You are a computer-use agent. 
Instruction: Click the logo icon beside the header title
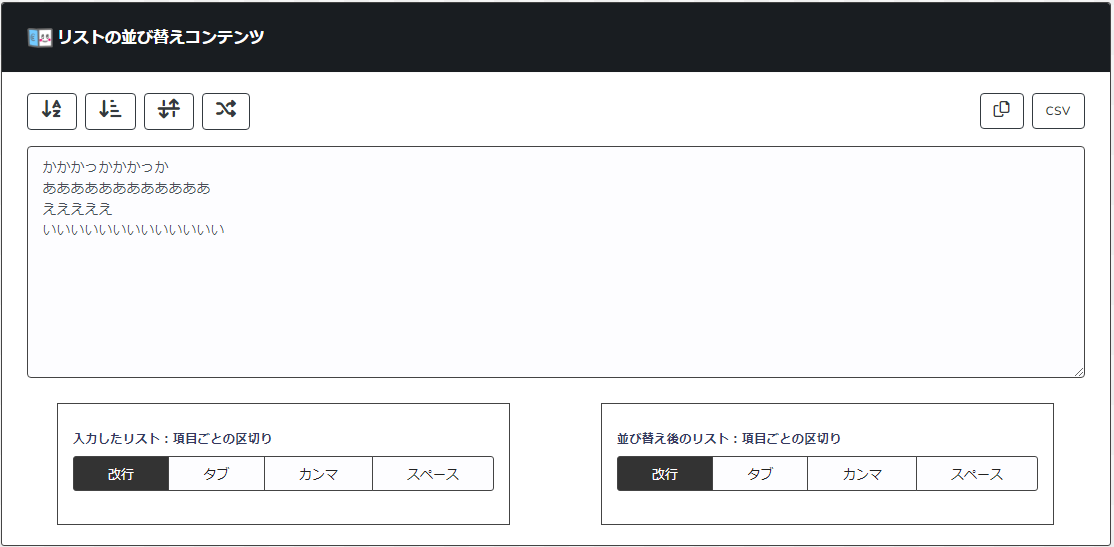[40, 37]
